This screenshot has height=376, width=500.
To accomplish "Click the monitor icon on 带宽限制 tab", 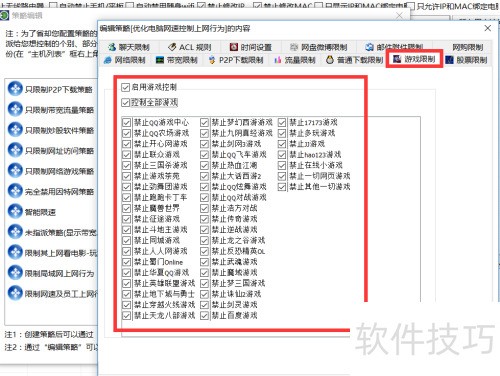I will point(160,60).
